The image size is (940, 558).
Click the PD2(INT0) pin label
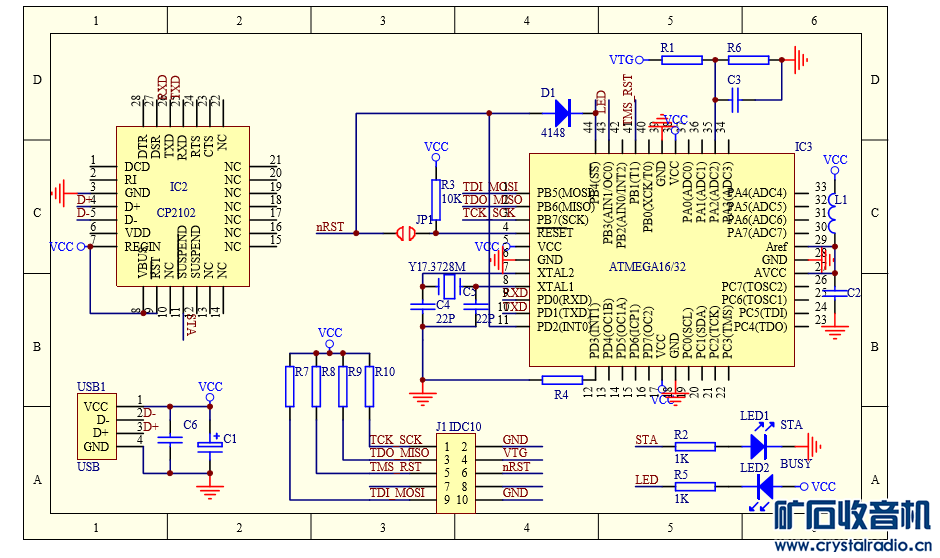564,327
